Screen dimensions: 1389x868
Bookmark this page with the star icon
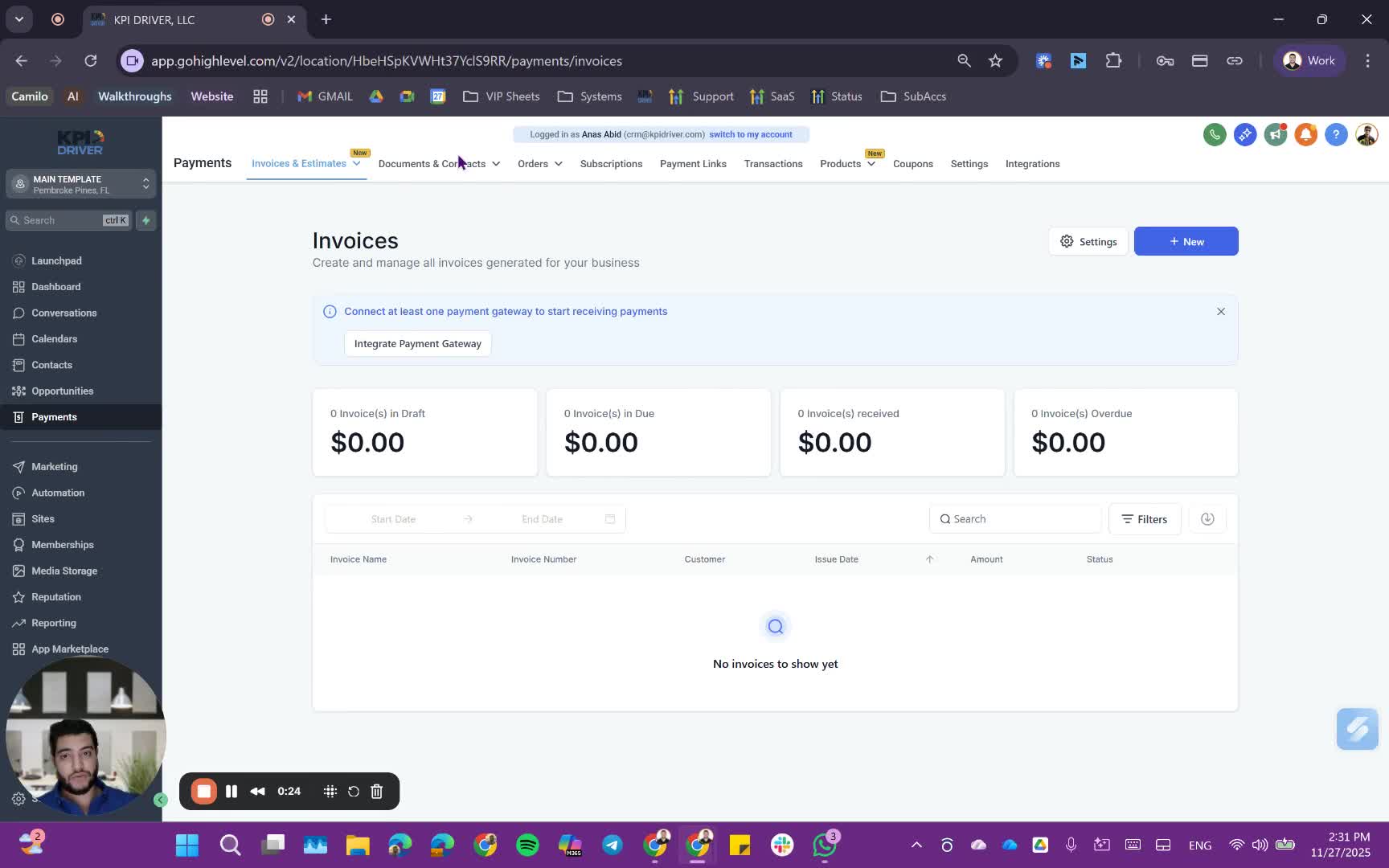tap(995, 61)
